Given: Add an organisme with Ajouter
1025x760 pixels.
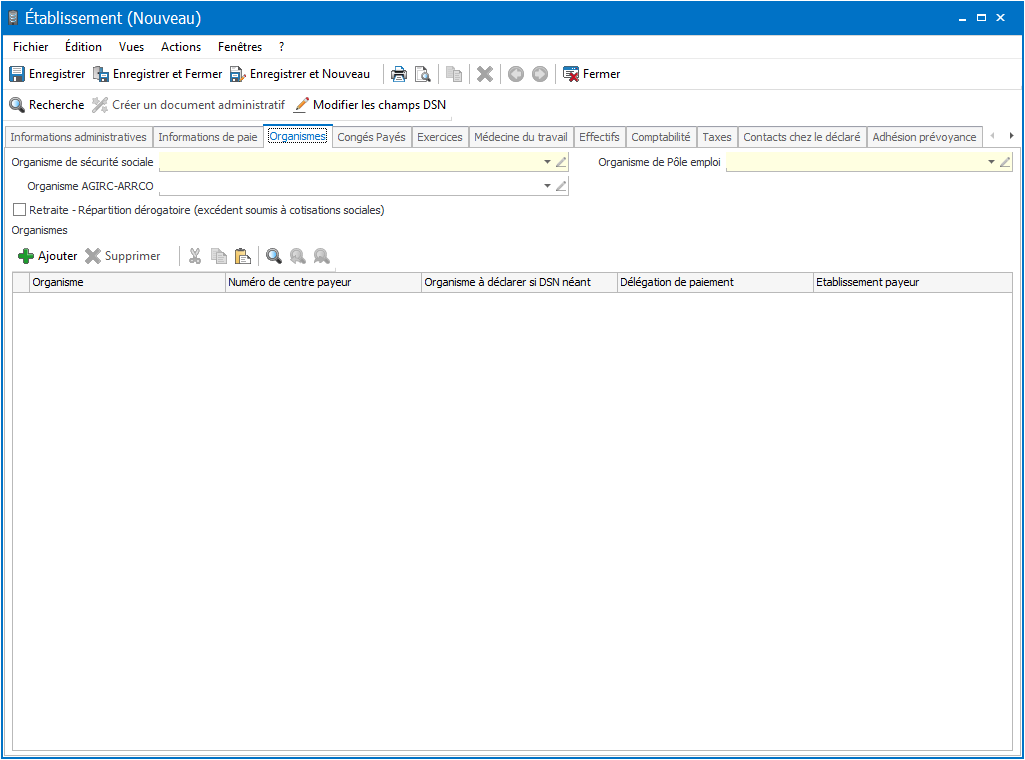Looking at the screenshot, I should tap(48, 256).
